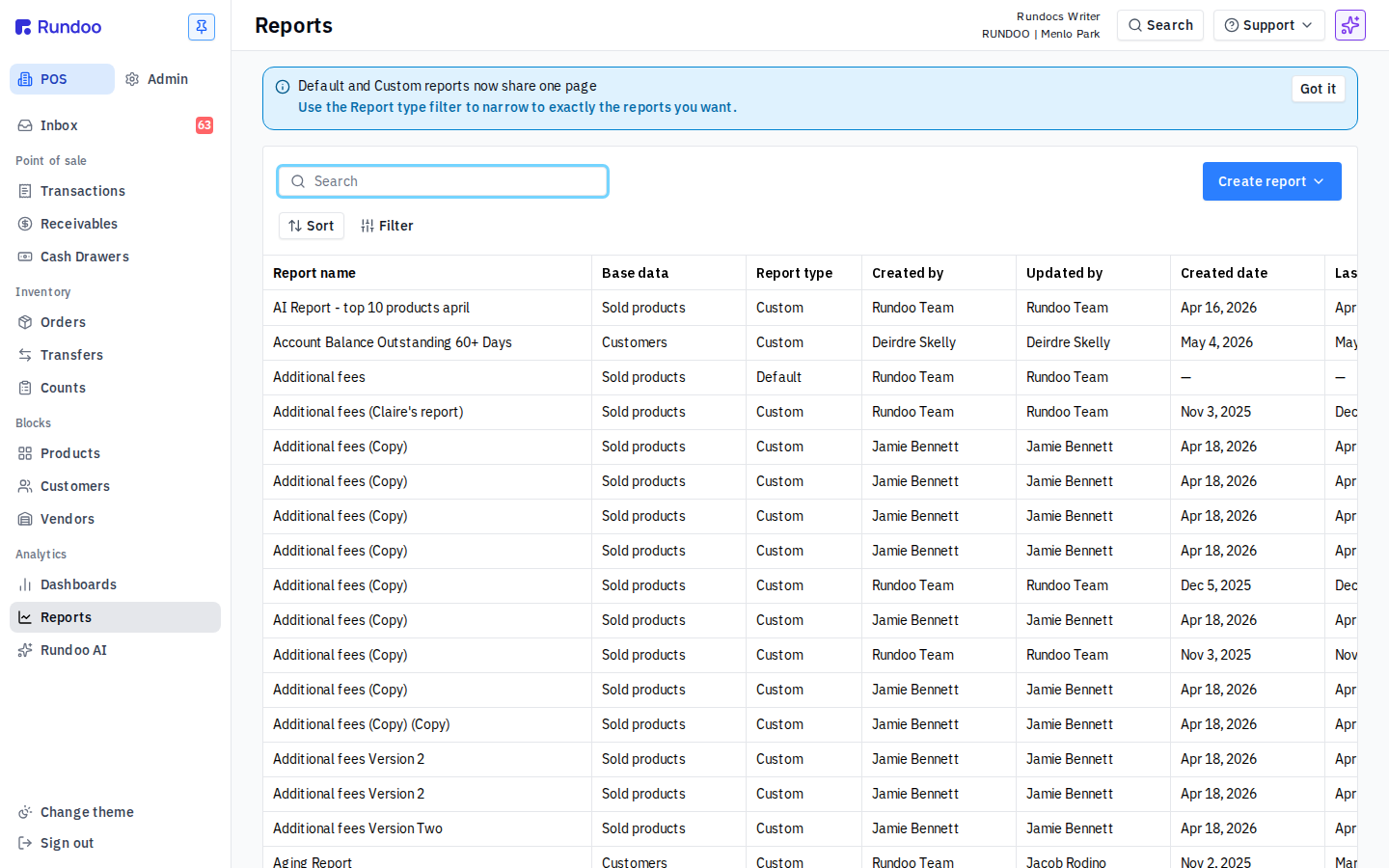Click the info icon in the banner
Viewport: 1389px width, 868px height.
click(x=283, y=87)
